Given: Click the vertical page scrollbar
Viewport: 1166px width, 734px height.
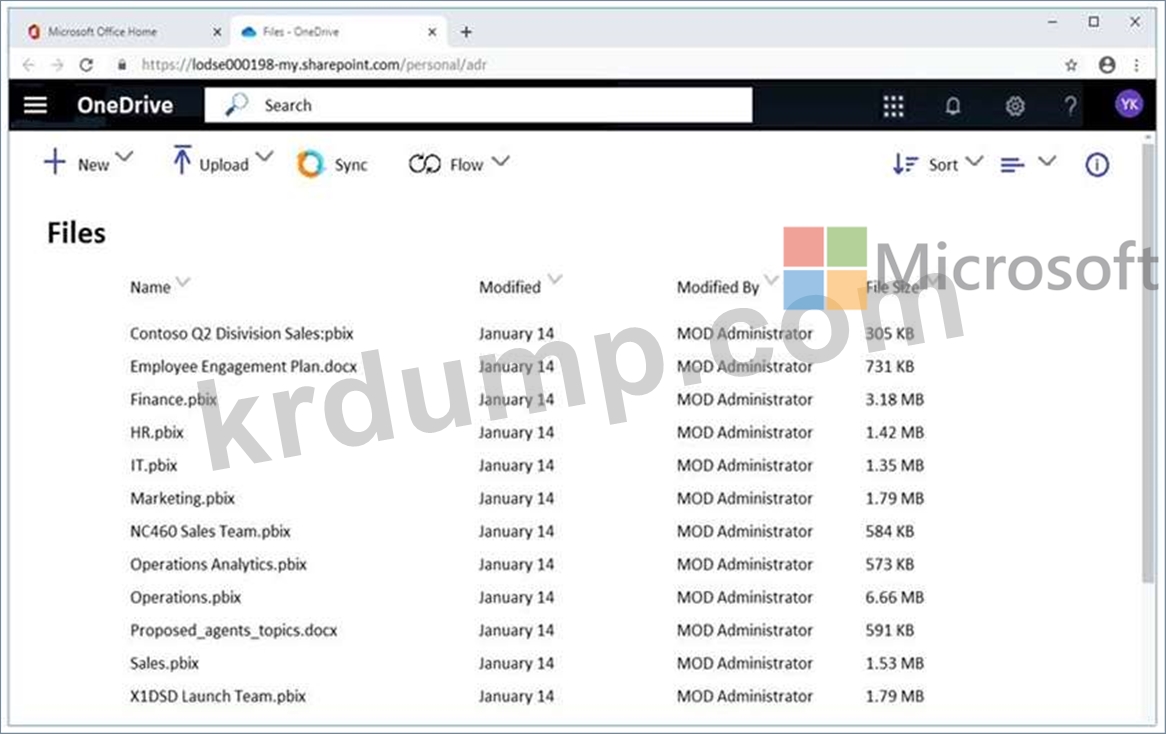Looking at the screenshot, I should pos(1149,363).
